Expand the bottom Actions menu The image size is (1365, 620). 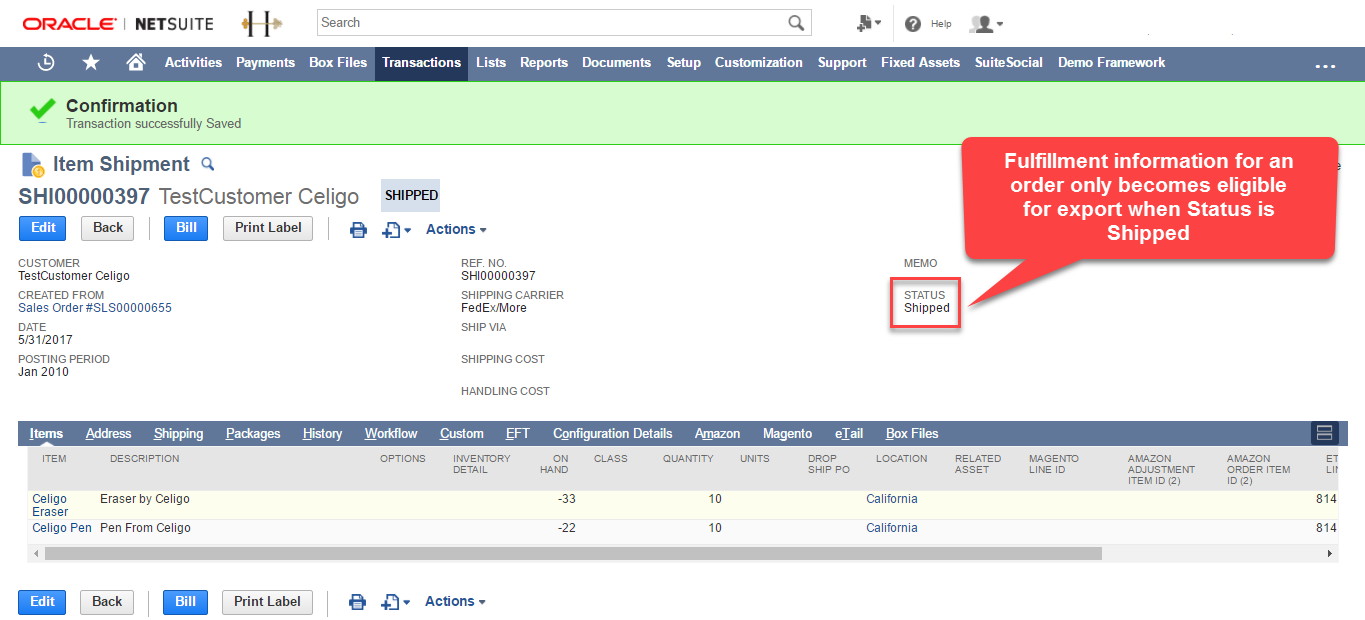click(x=455, y=601)
